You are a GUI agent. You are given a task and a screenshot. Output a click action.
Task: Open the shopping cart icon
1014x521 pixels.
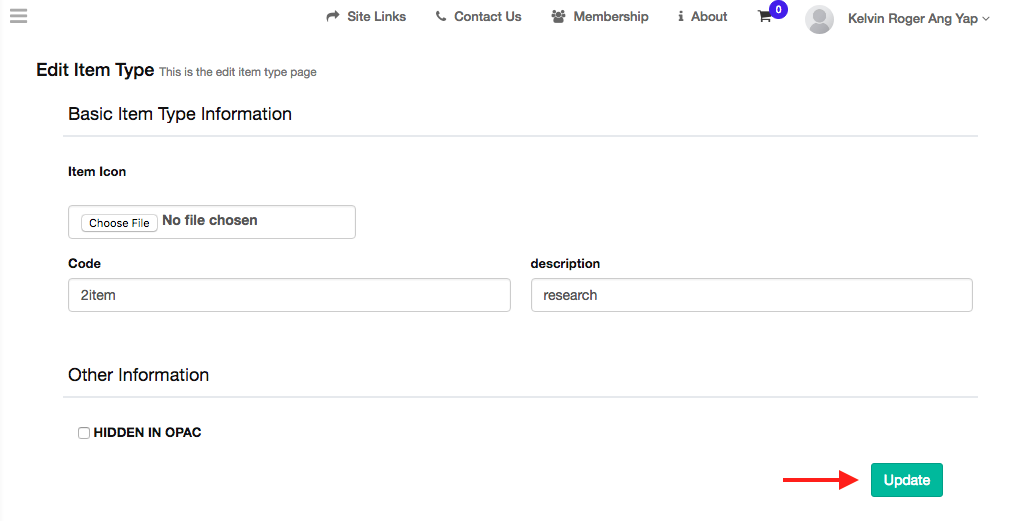764,17
